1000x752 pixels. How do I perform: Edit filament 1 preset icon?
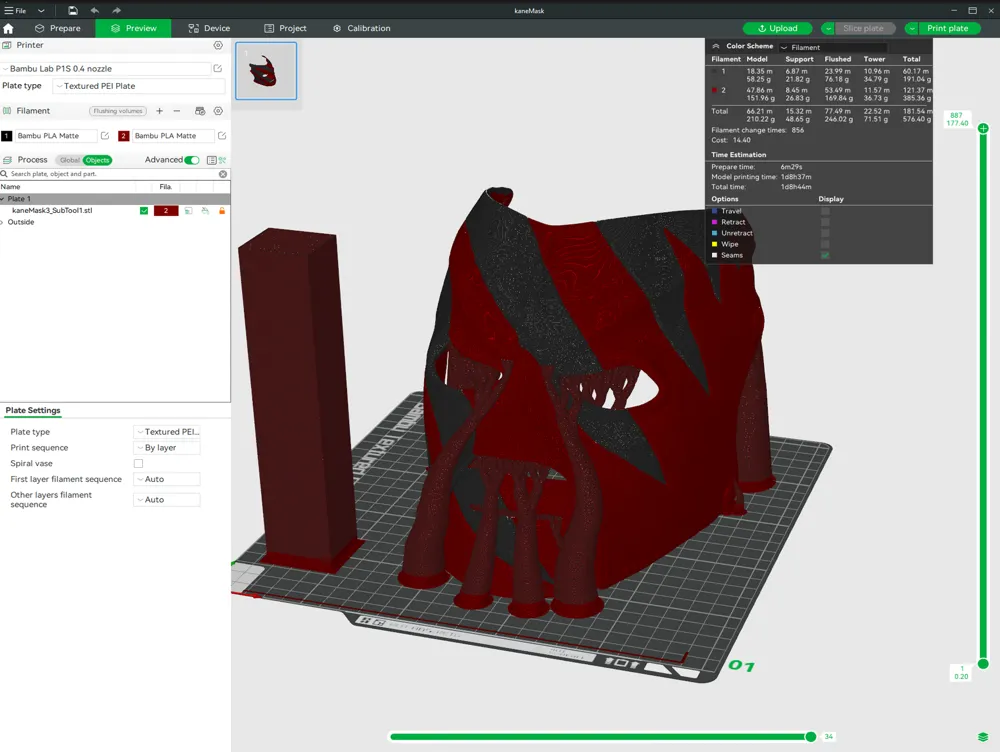105,136
